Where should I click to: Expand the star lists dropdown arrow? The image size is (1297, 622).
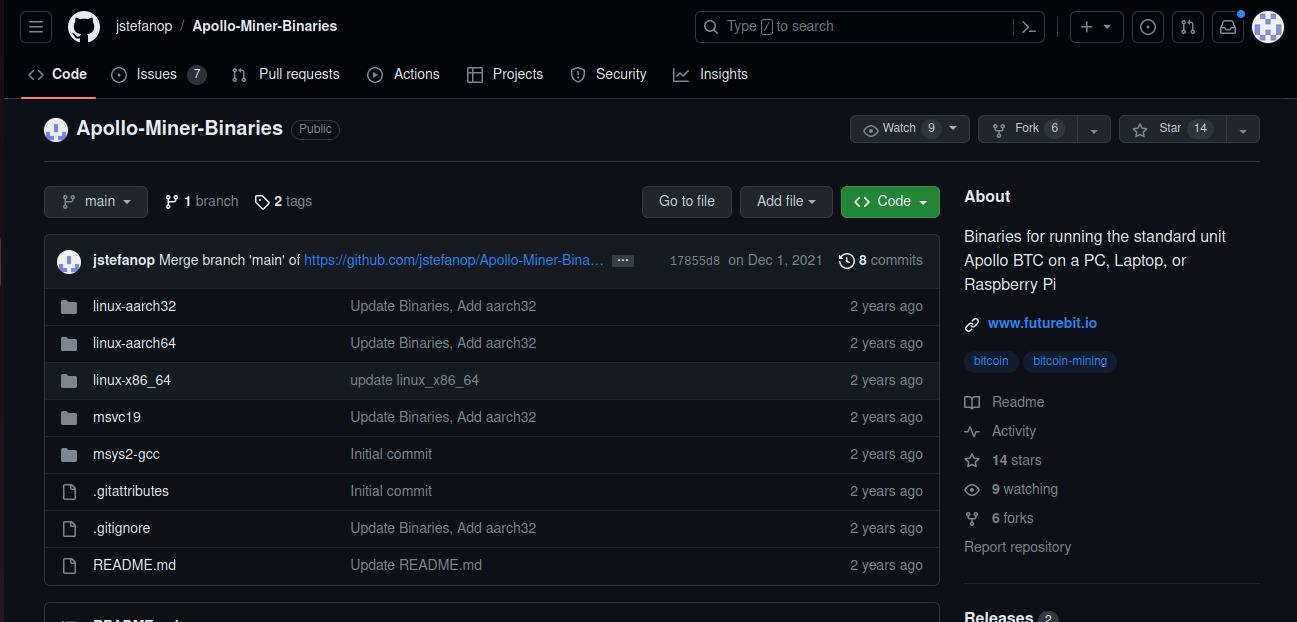point(1243,130)
